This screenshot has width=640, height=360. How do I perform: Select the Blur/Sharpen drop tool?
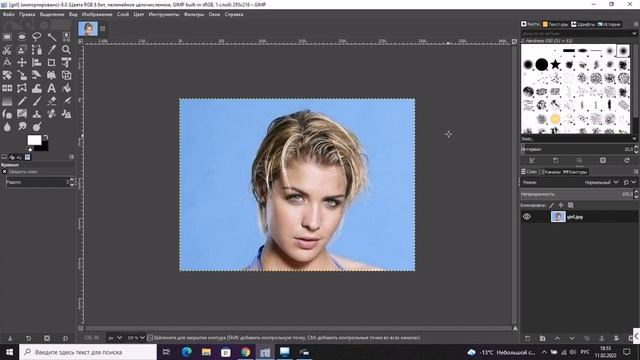[7, 127]
